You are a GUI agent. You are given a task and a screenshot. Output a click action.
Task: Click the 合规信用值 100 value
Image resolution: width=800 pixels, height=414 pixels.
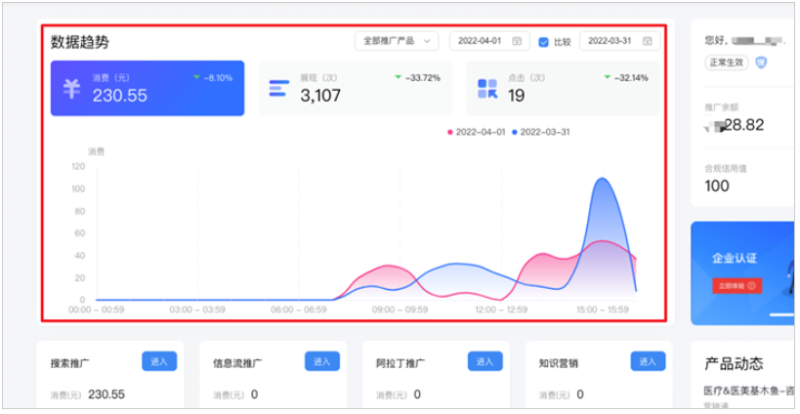pos(717,186)
